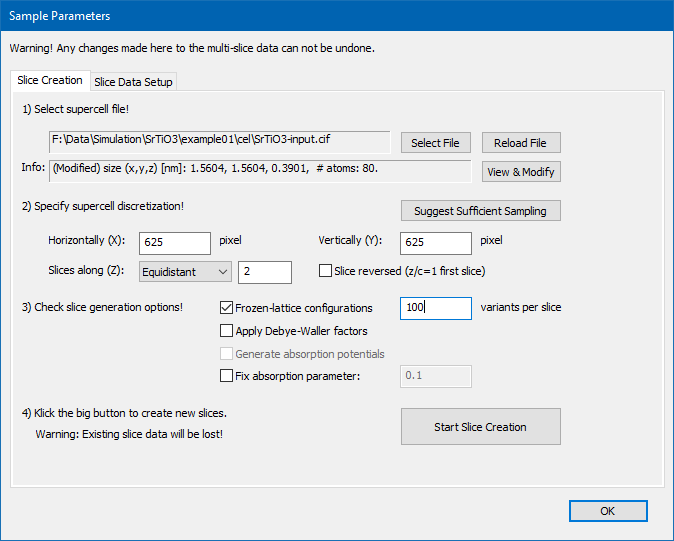Enable Apply Debye-Waller factors
This screenshot has height=541, width=674.
pyautogui.click(x=226, y=331)
